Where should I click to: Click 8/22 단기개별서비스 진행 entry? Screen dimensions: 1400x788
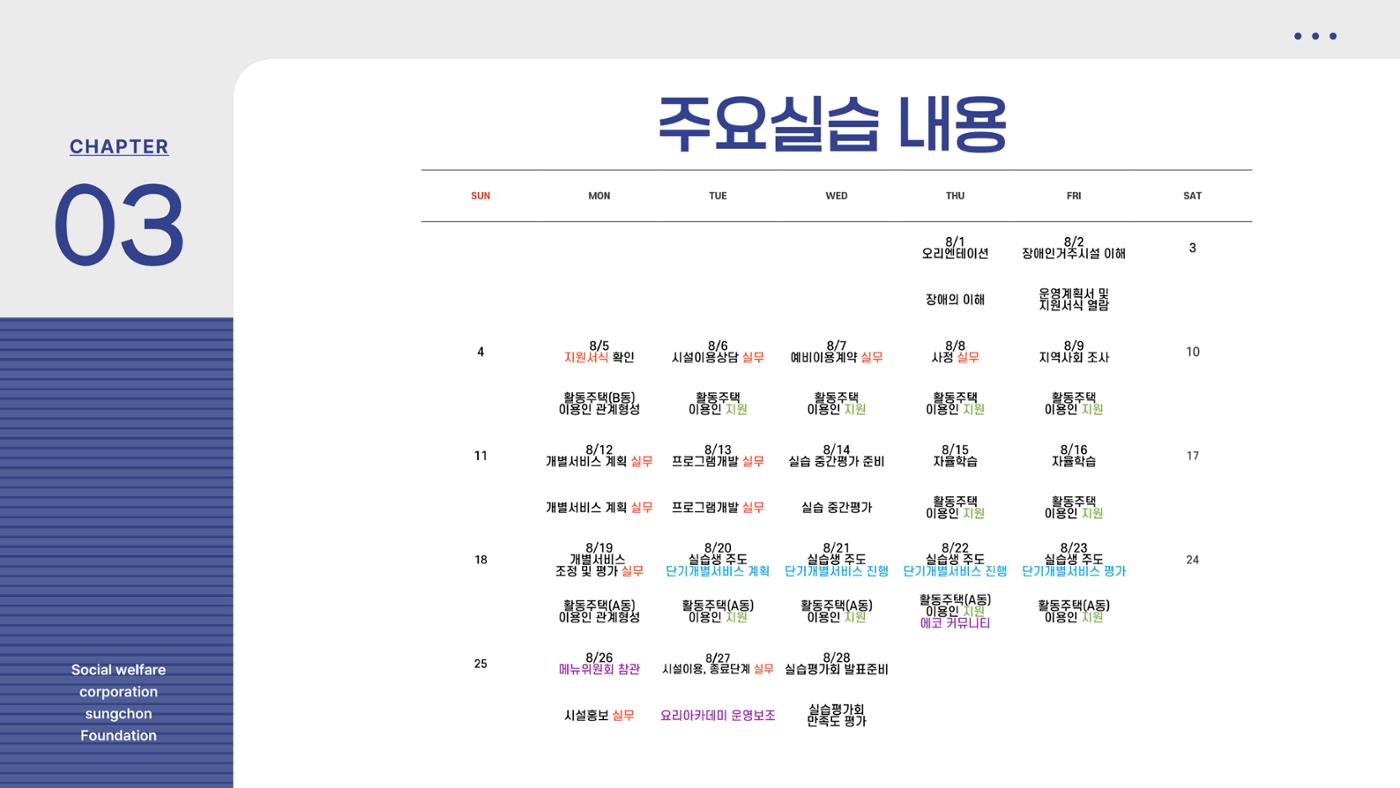(955, 560)
